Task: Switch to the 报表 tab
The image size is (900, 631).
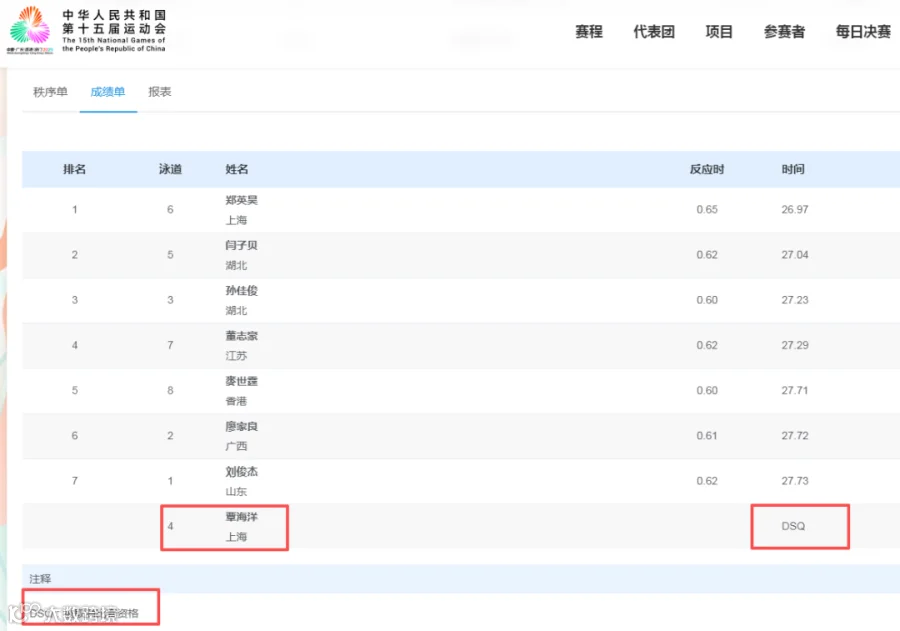Action: click(x=160, y=92)
